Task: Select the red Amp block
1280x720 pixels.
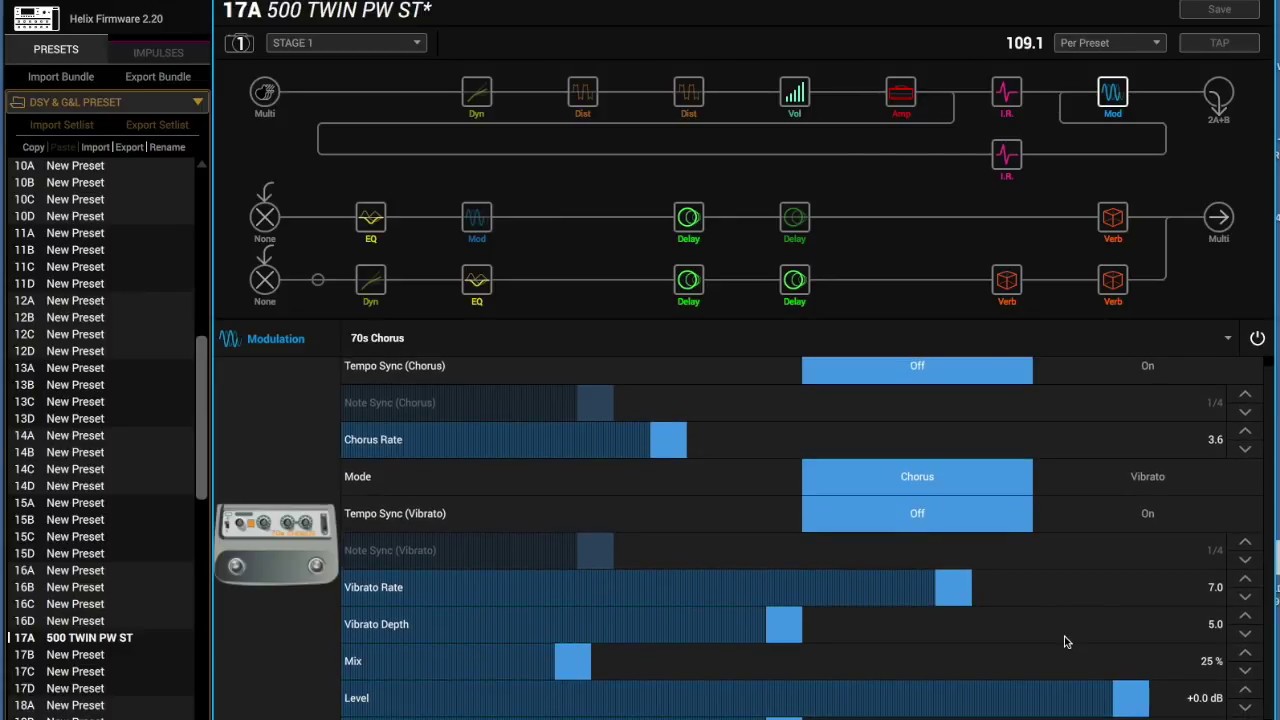Action: 901,93
